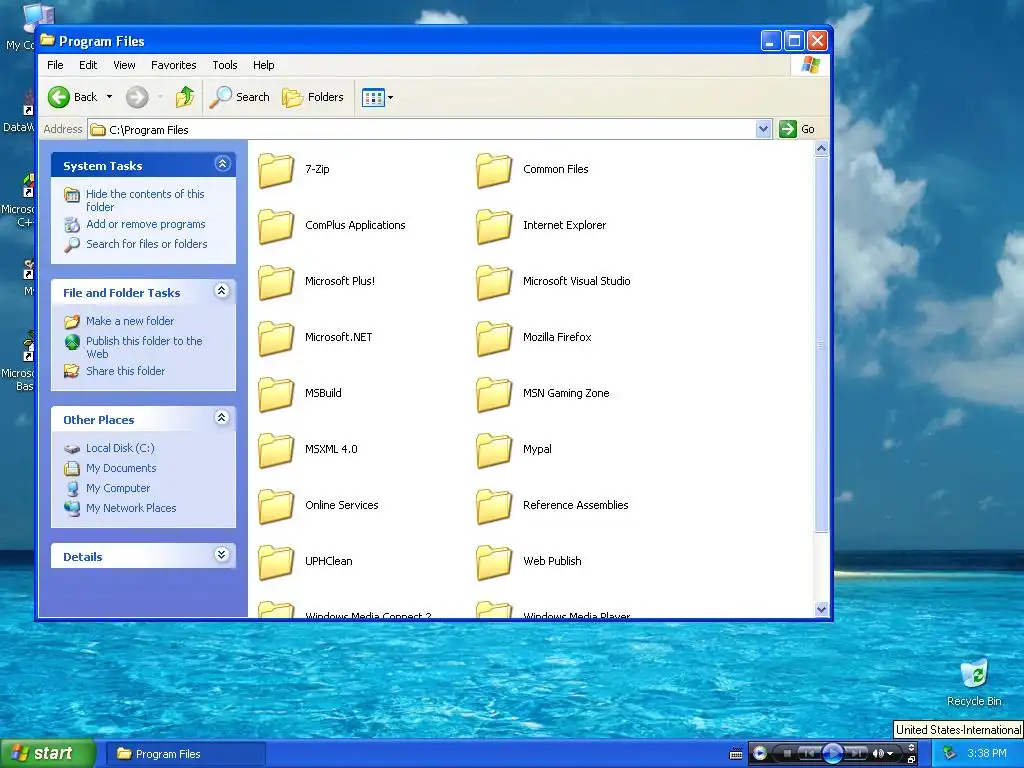The height and width of the screenshot is (768, 1024).
Task: Click Play in Media Player taskbar
Action: [832, 753]
